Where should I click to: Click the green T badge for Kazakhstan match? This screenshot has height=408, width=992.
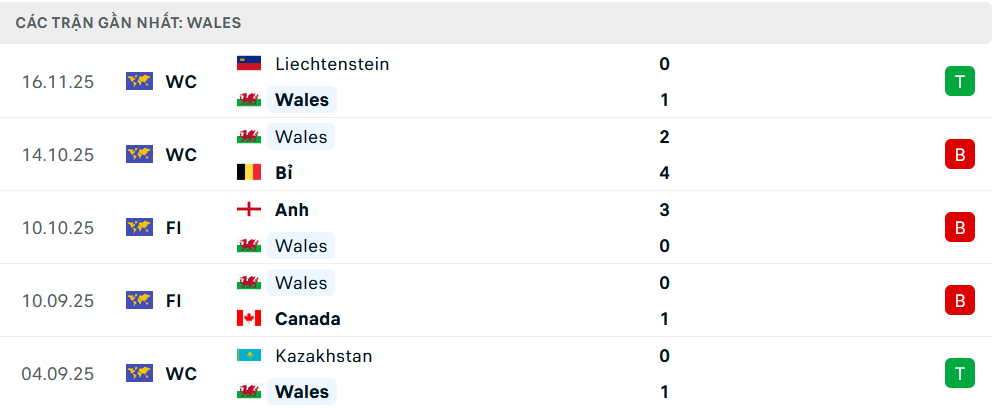click(959, 374)
